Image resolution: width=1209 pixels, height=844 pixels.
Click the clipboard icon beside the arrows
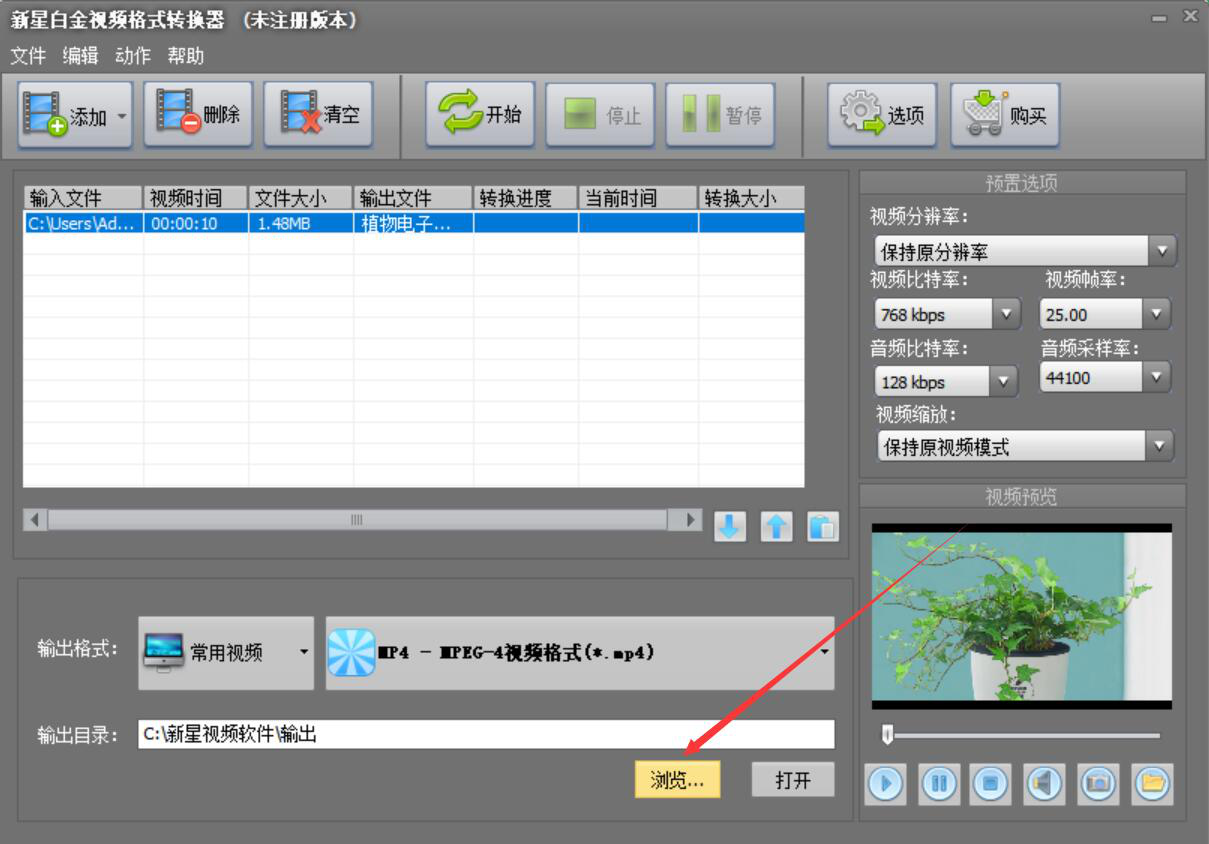tap(822, 526)
